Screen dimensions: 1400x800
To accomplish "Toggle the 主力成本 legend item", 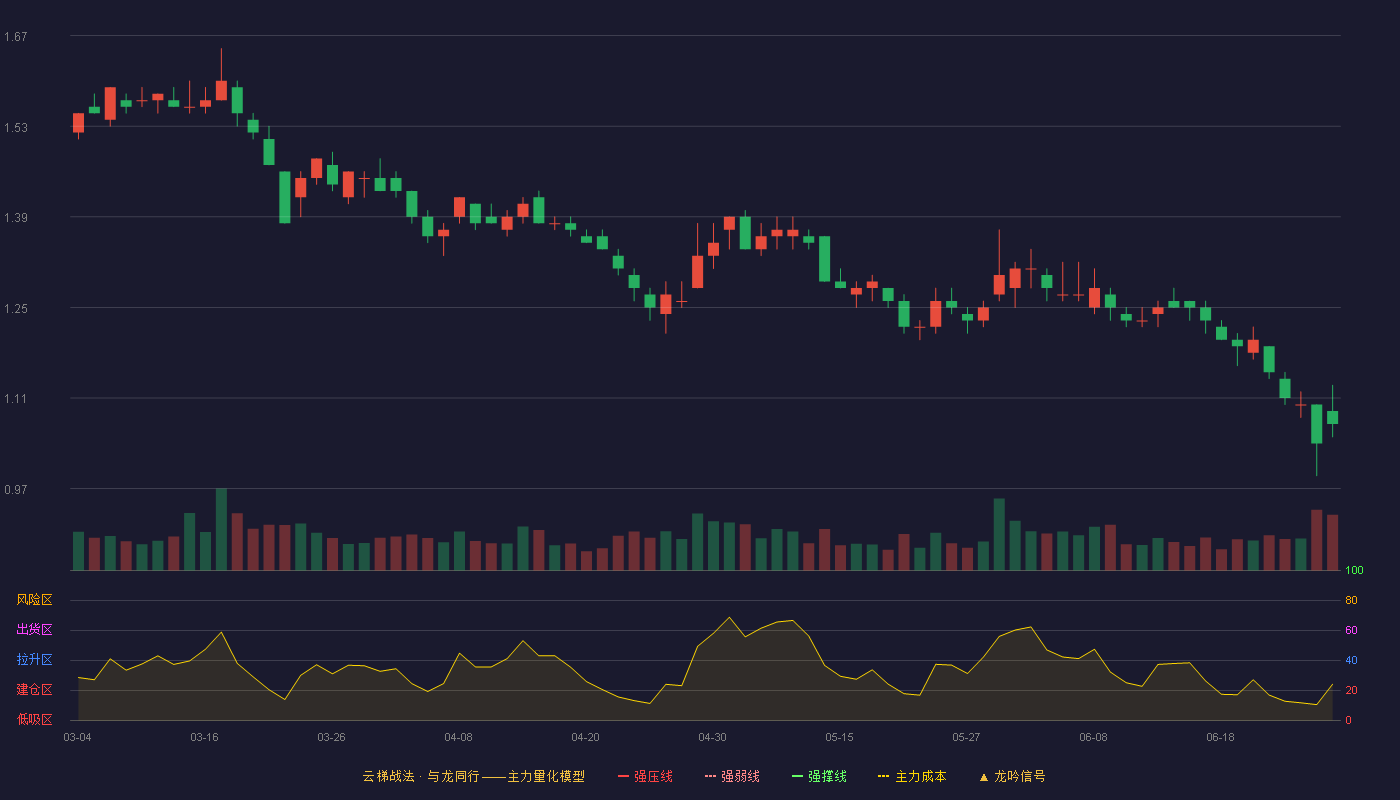I will click(x=912, y=776).
